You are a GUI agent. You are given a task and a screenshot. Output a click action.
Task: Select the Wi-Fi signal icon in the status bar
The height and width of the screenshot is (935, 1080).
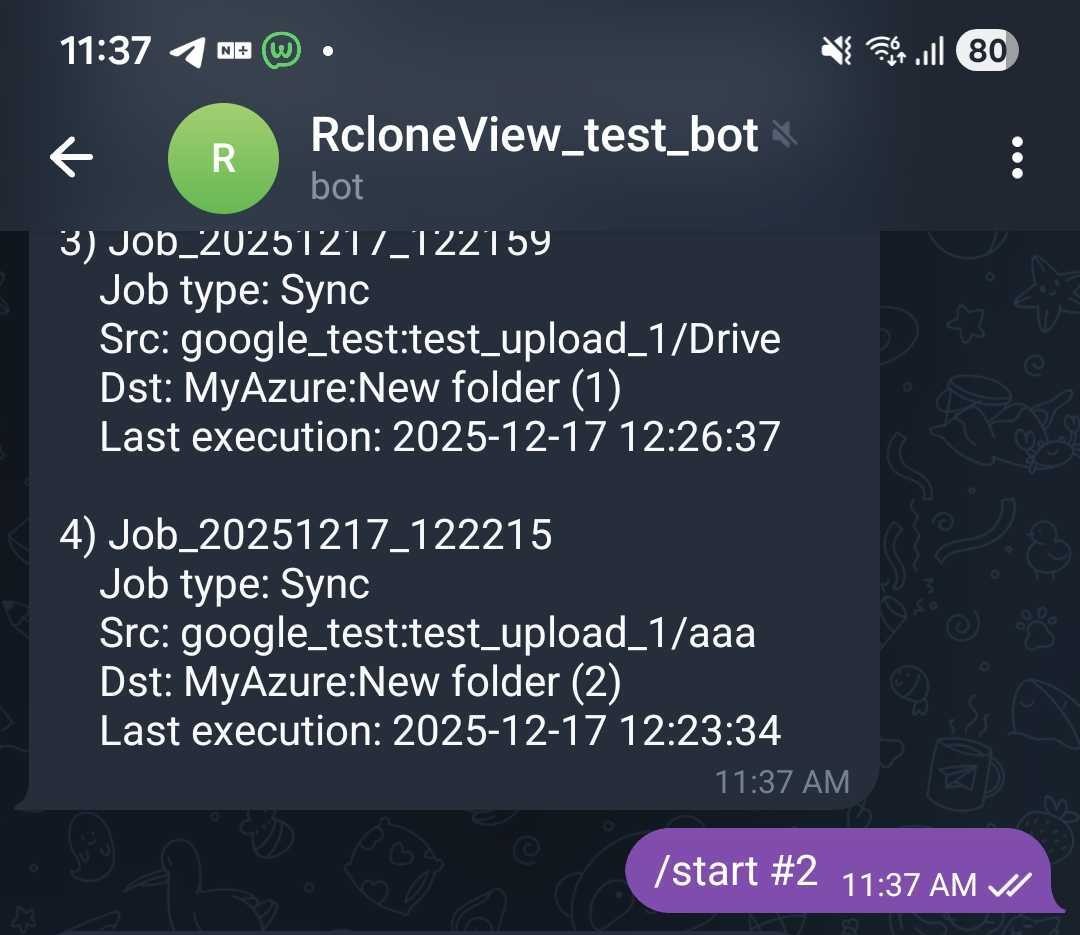tap(886, 50)
